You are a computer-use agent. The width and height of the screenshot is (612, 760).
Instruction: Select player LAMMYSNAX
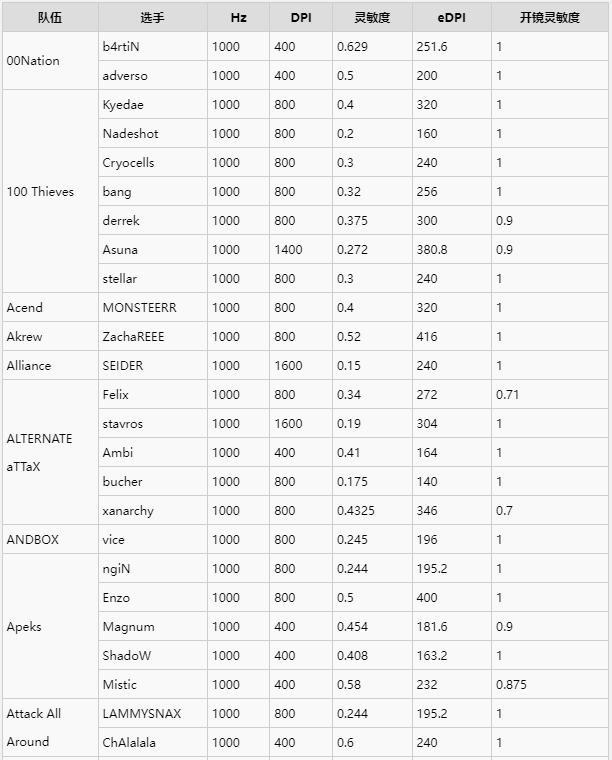[141, 714]
